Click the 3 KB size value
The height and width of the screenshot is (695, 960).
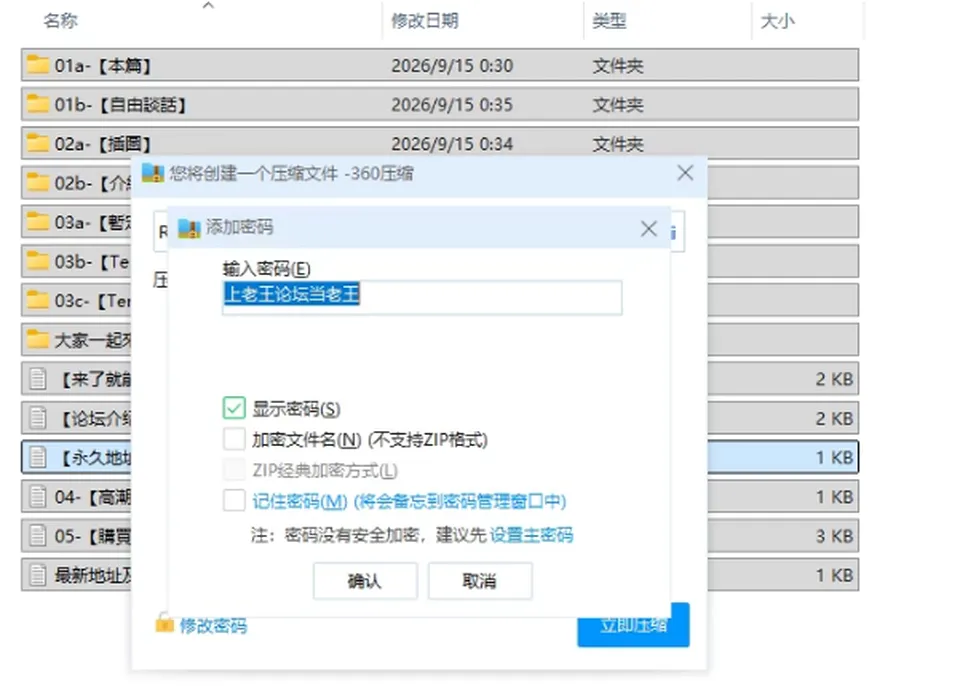click(x=834, y=536)
